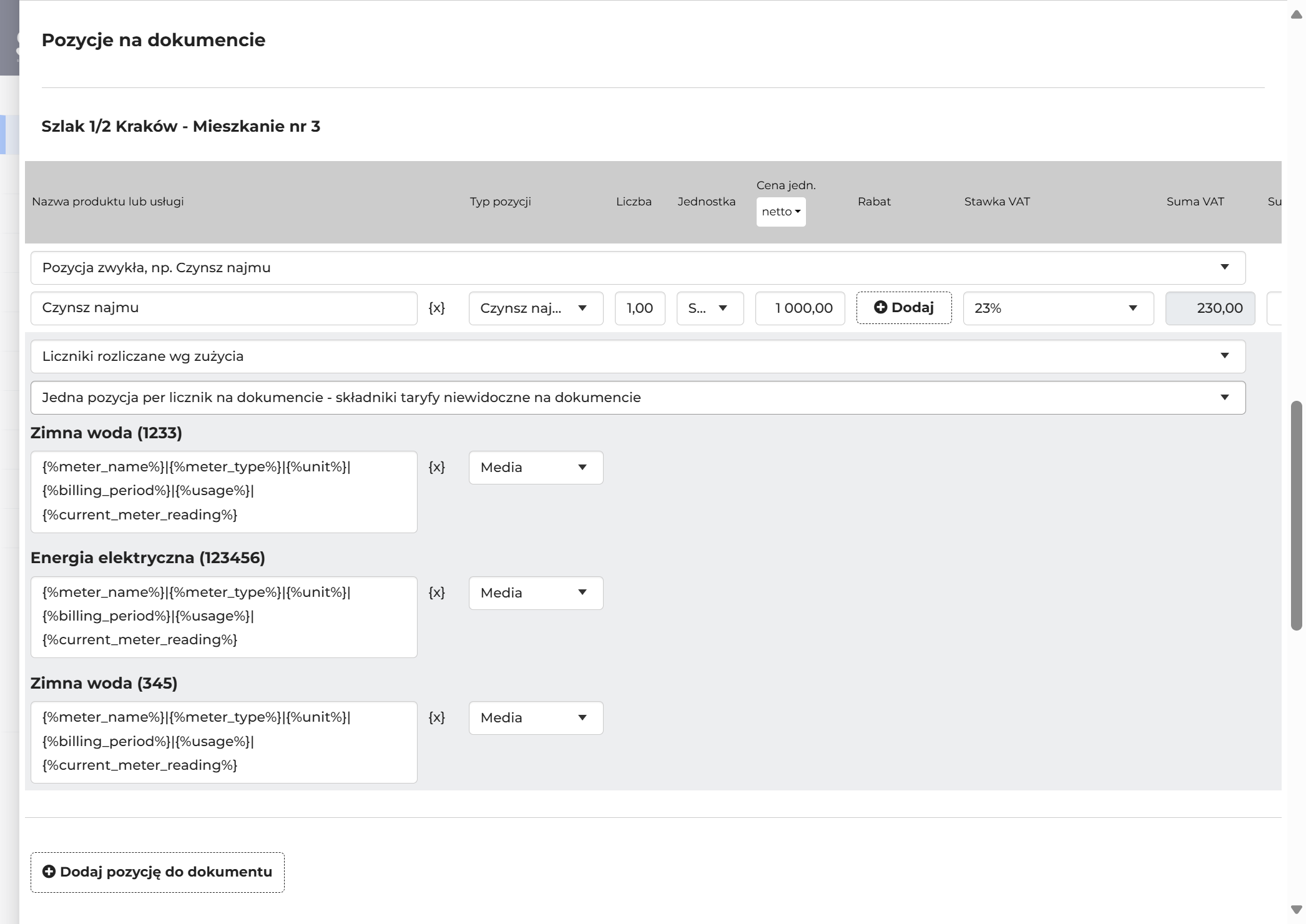Image resolution: width=1306 pixels, height=924 pixels.
Task: Edit the unit price field 1 000,00
Action: tap(800, 308)
